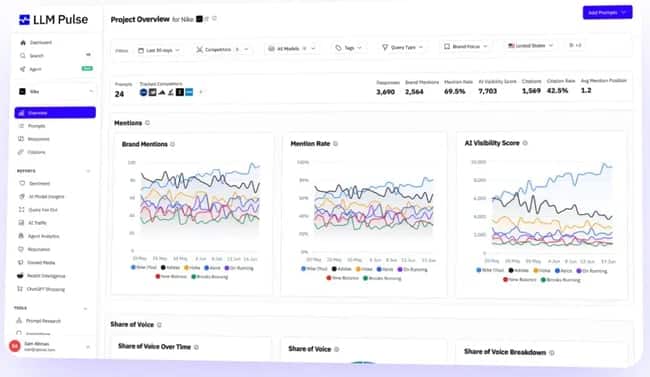Open the United States country dropdown
This screenshot has height=377, width=650.
pyautogui.click(x=531, y=46)
